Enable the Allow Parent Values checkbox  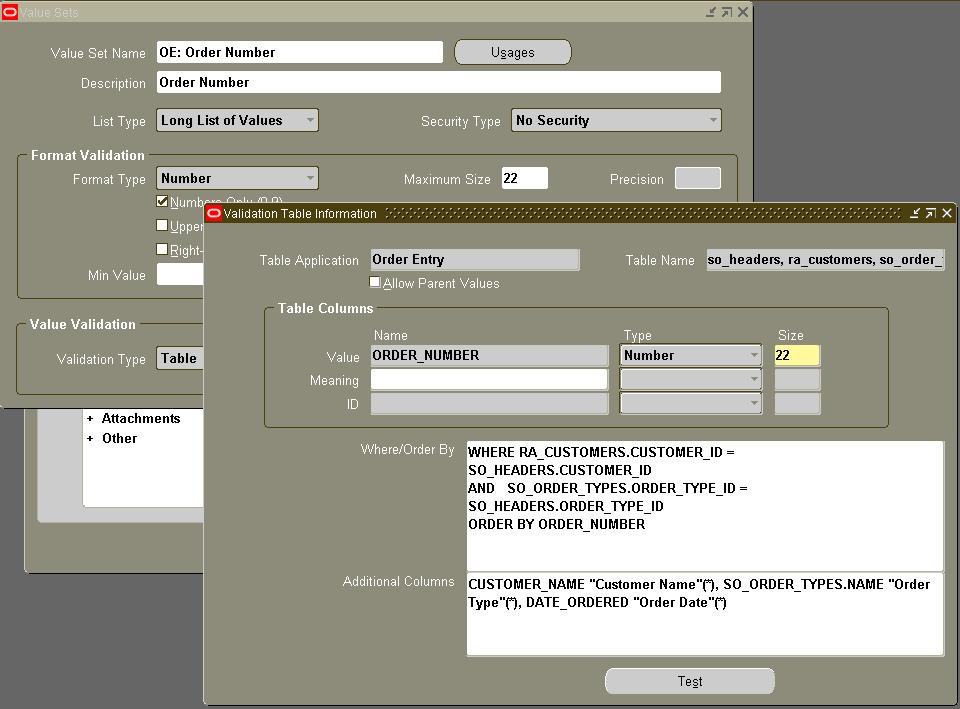point(375,282)
